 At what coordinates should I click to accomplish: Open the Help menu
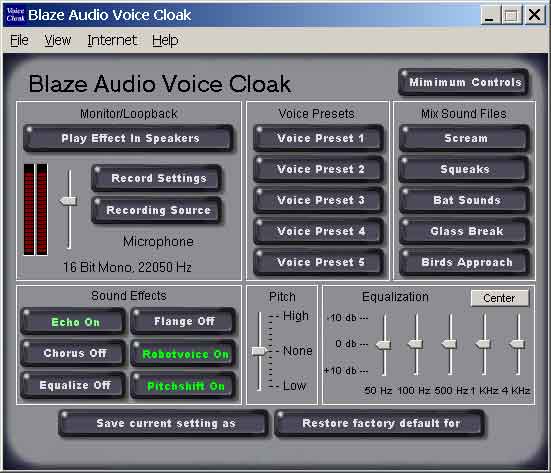pos(165,40)
